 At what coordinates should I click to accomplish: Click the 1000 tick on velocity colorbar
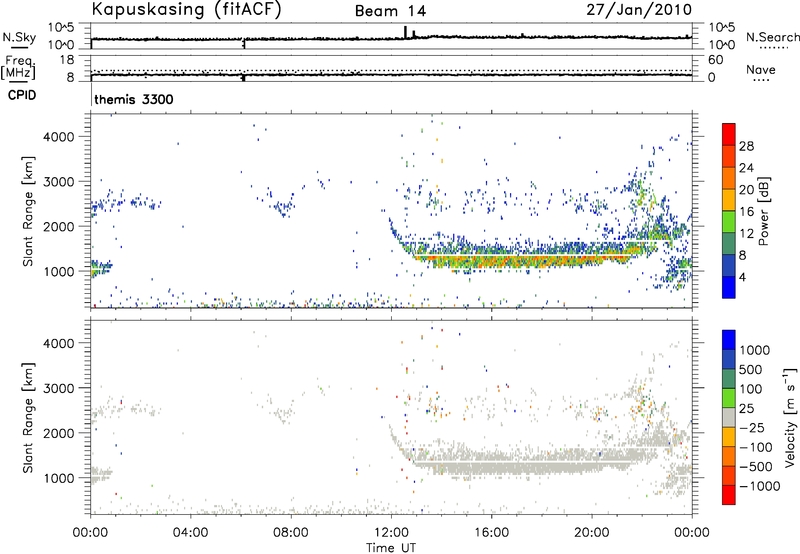coord(755,350)
